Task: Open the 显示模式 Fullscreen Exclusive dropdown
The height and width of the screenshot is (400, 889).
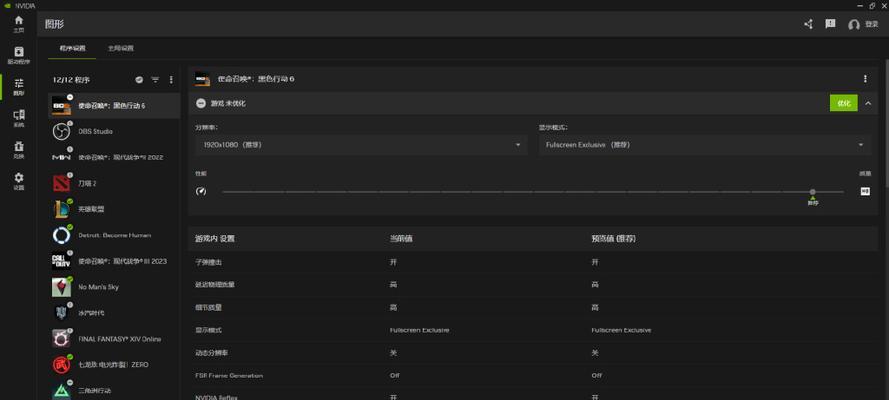Action: (x=705, y=145)
